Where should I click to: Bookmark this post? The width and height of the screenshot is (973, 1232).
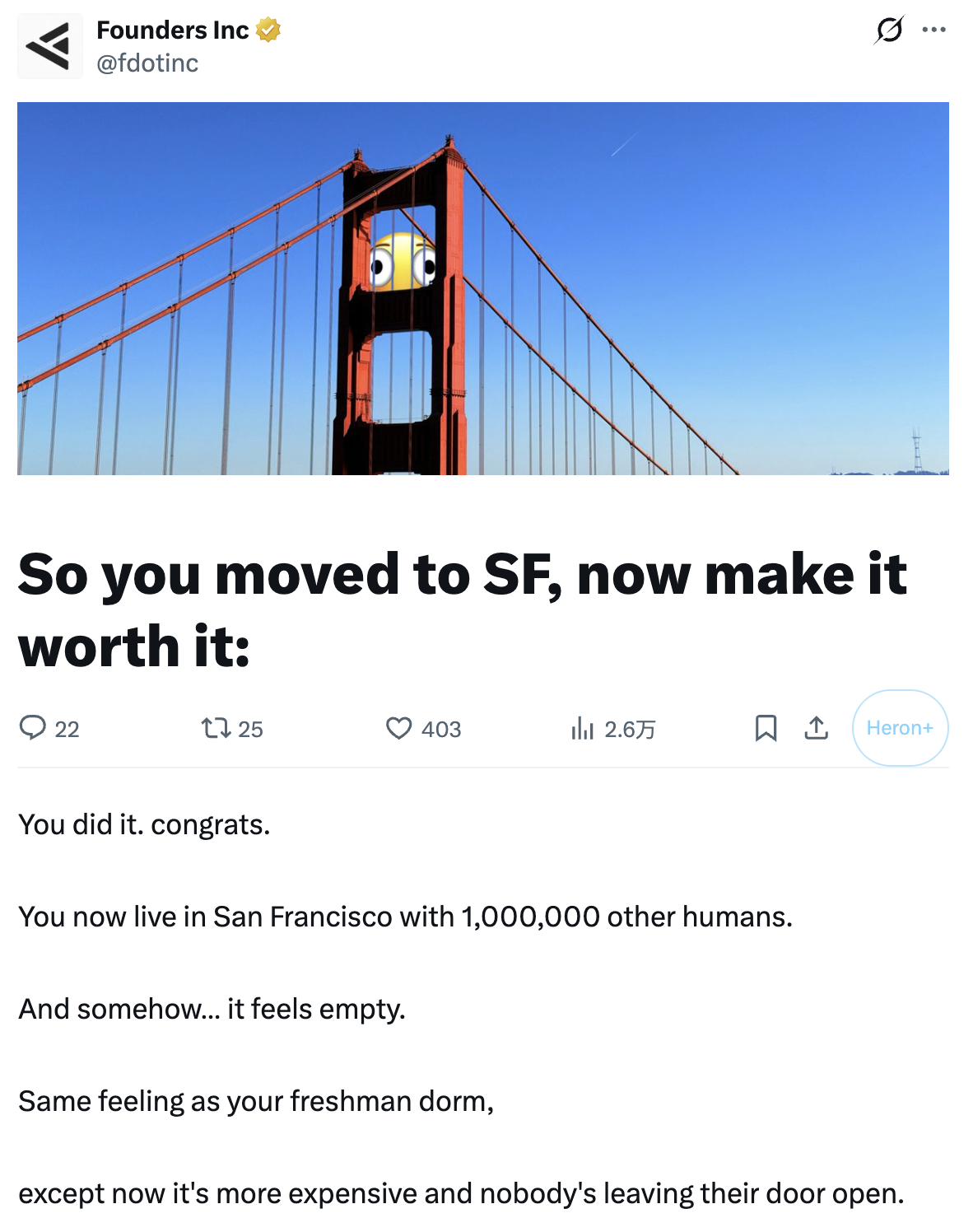pos(766,728)
